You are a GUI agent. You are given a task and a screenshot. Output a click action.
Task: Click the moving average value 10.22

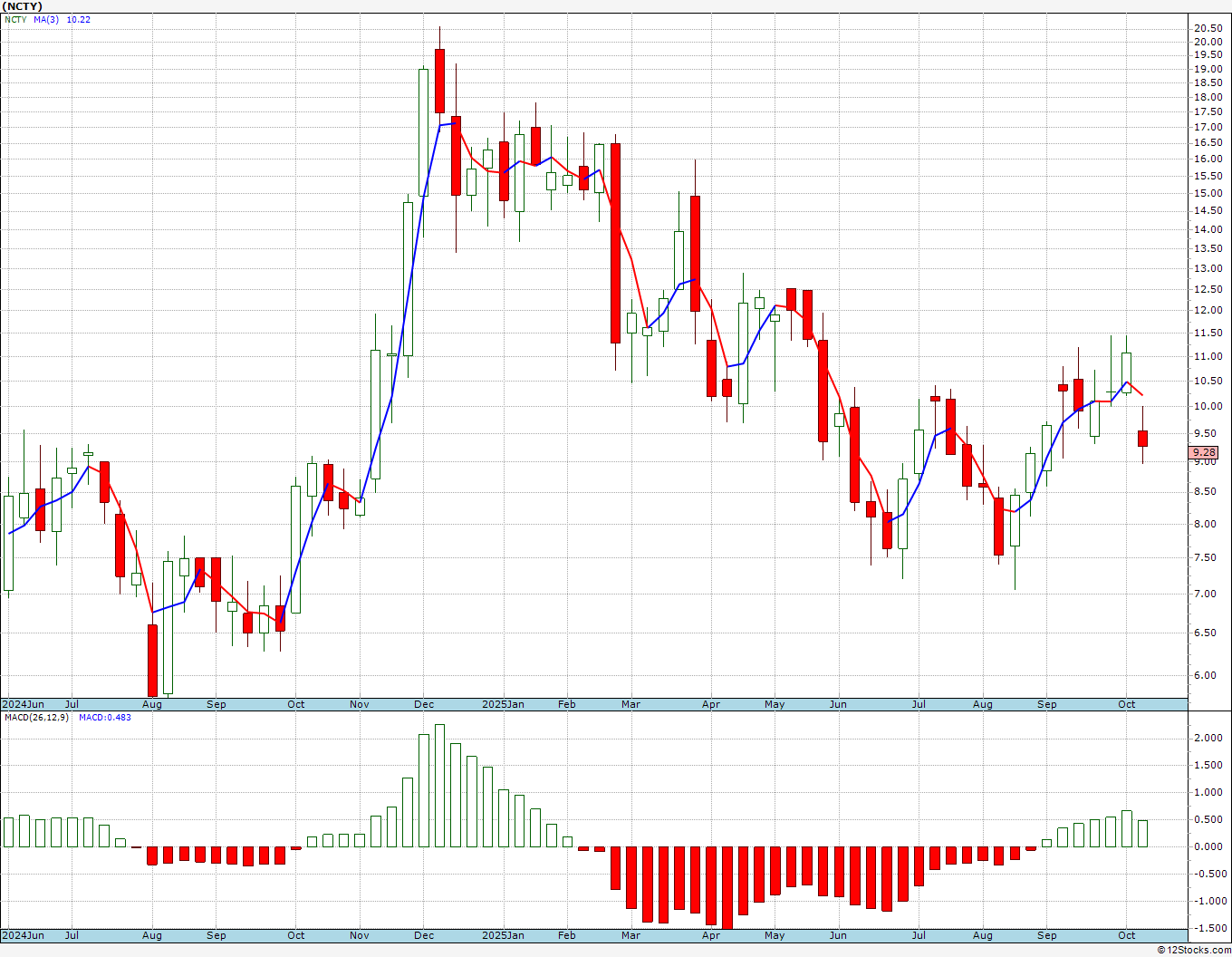click(79, 19)
